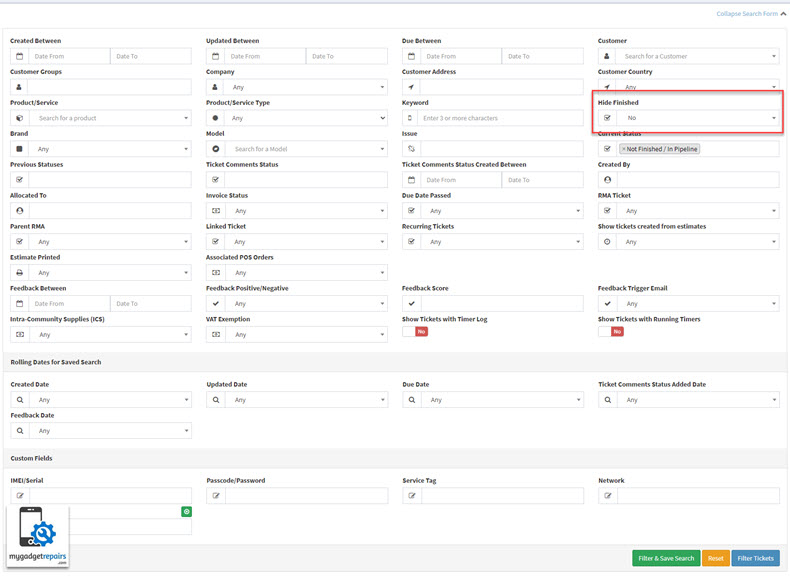This screenshot has width=790, height=576.
Task: Open the Hide Finished dropdown
Action: 698,118
